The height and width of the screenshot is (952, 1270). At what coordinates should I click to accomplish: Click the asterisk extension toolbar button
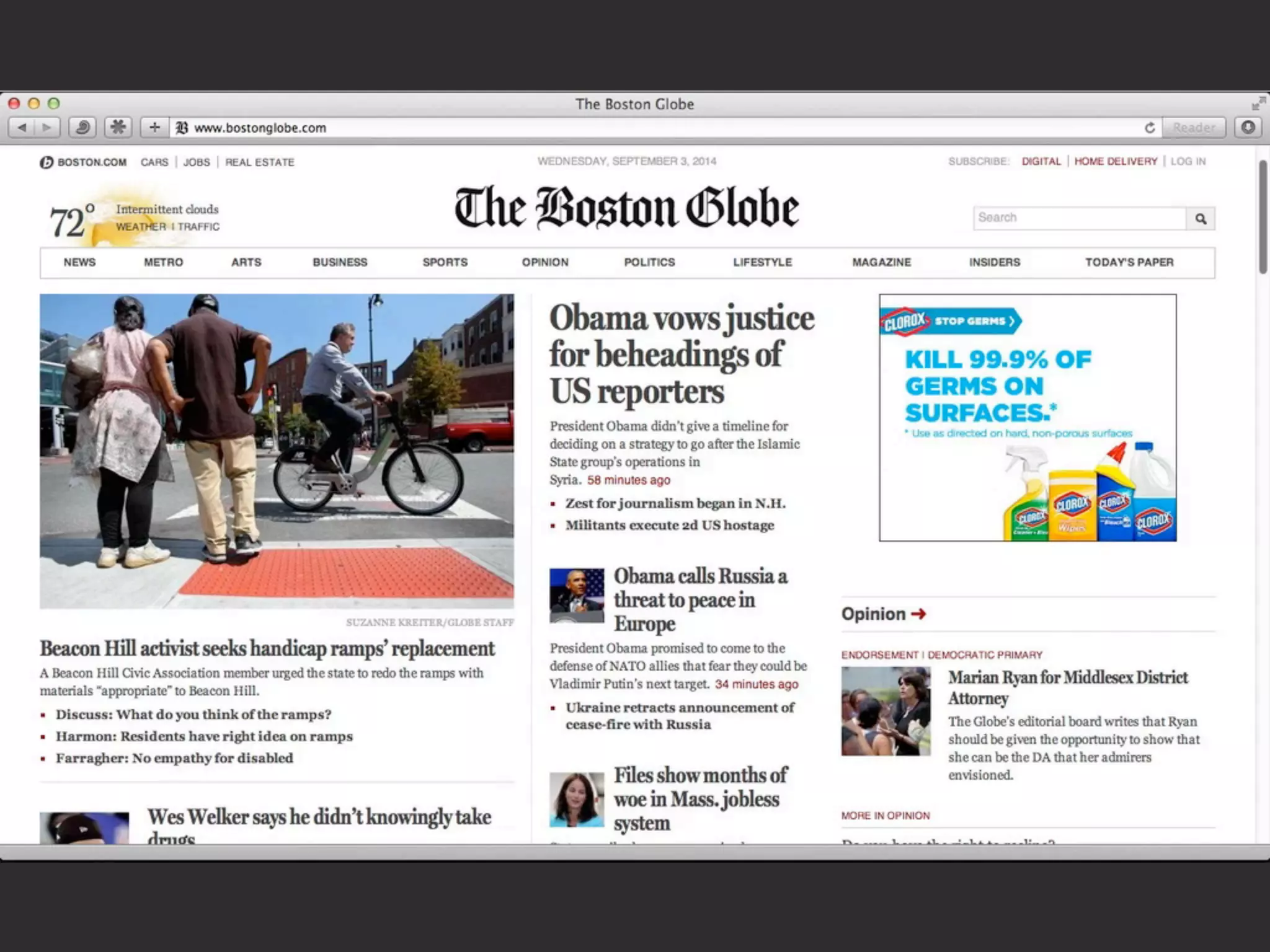pos(118,128)
